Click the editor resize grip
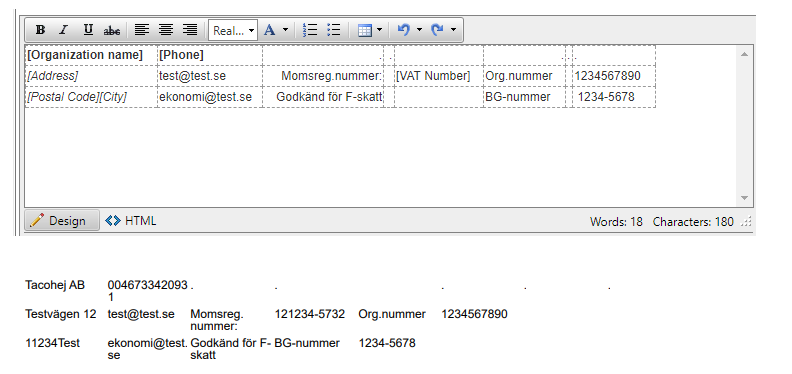This screenshot has height=374, width=792. 746,221
